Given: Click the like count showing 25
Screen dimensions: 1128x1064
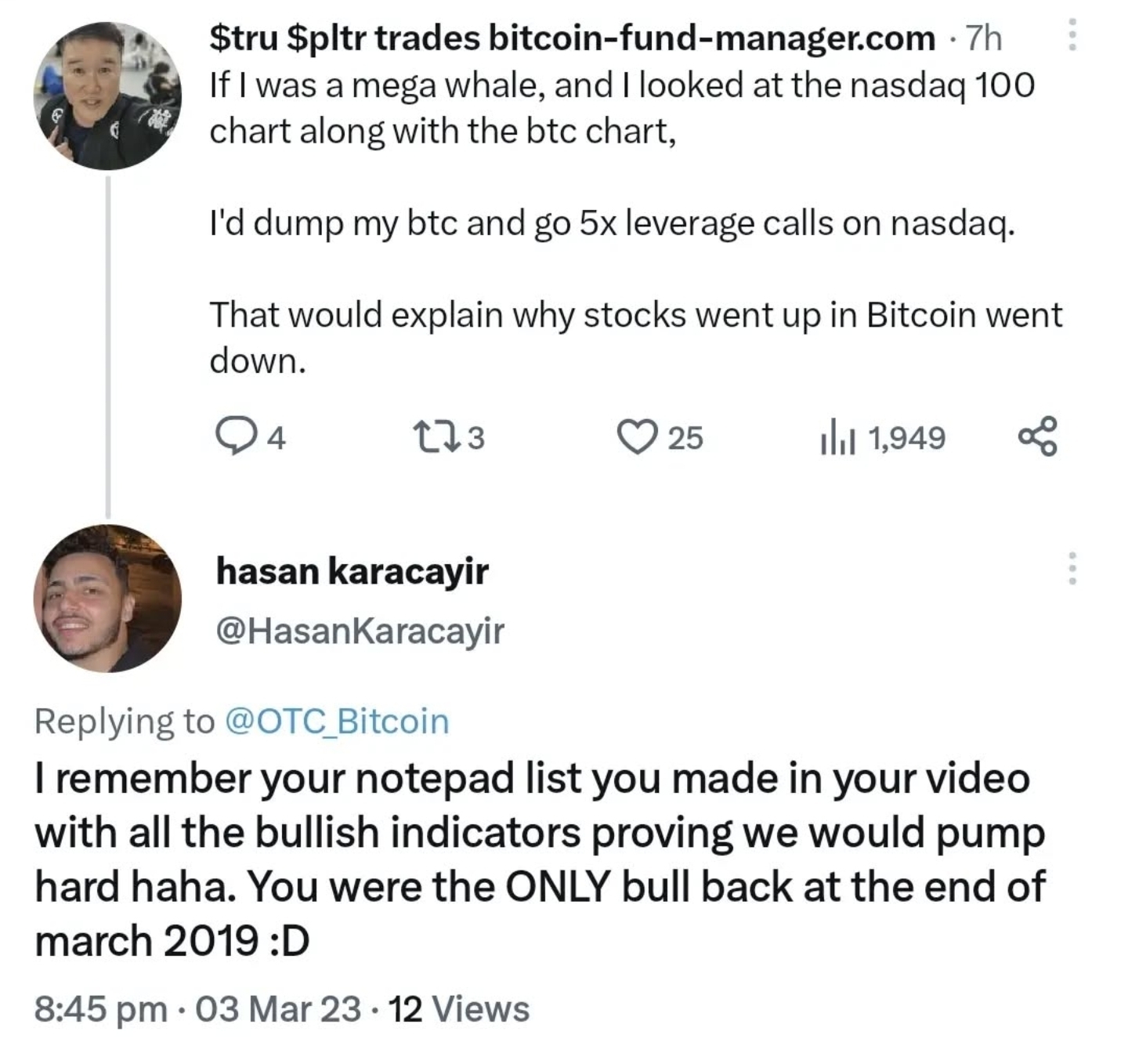Looking at the screenshot, I should (x=685, y=436).
